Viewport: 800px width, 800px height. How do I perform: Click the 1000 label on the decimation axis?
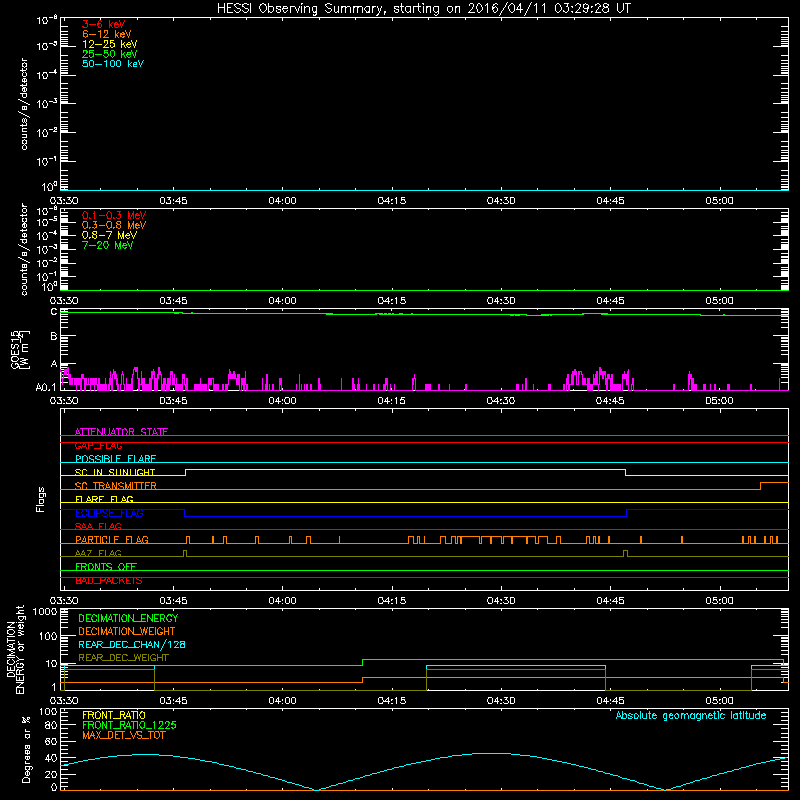pyautogui.click(x=45, y=612)
